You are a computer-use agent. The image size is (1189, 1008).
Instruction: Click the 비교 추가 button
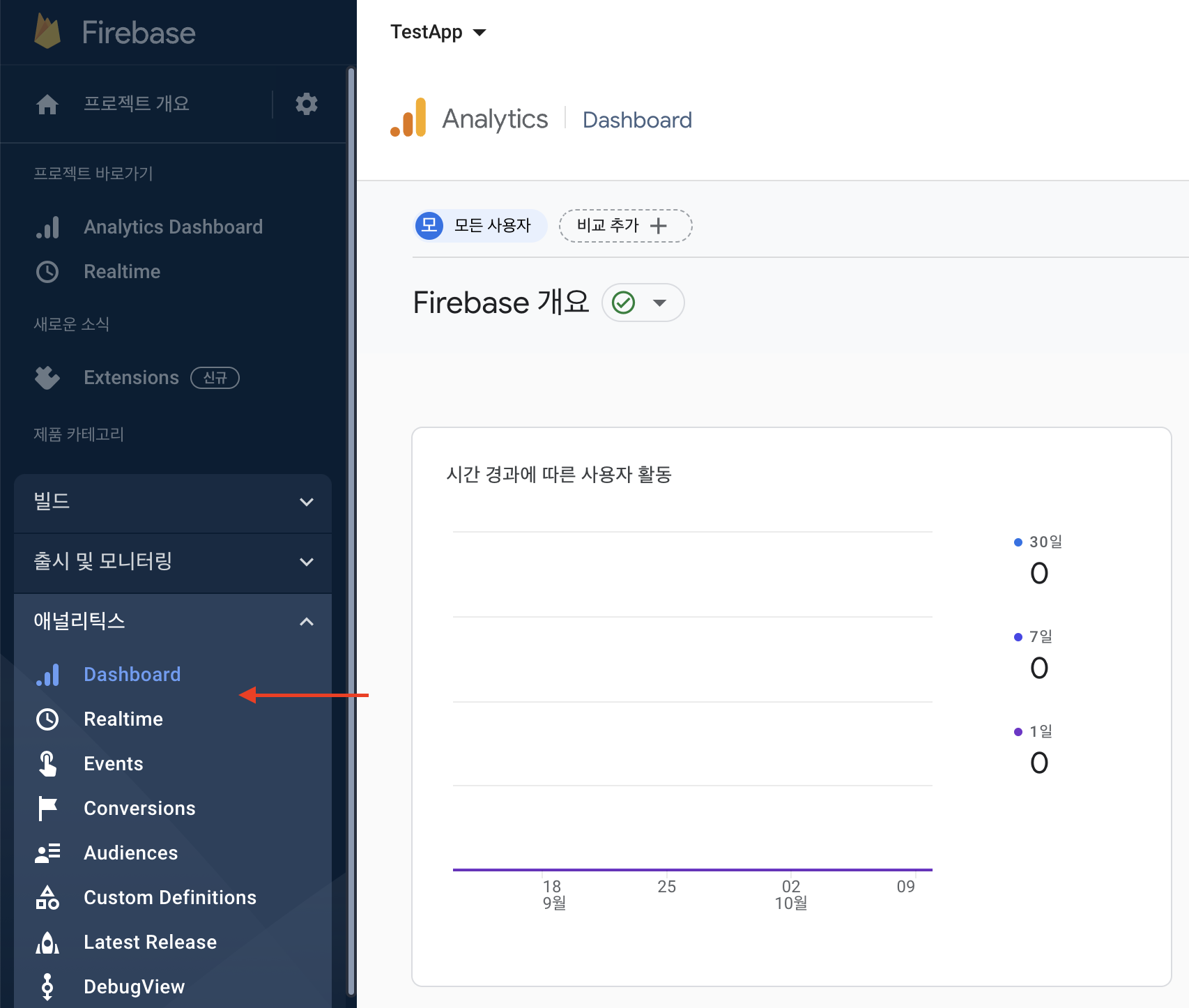[625, 226]
